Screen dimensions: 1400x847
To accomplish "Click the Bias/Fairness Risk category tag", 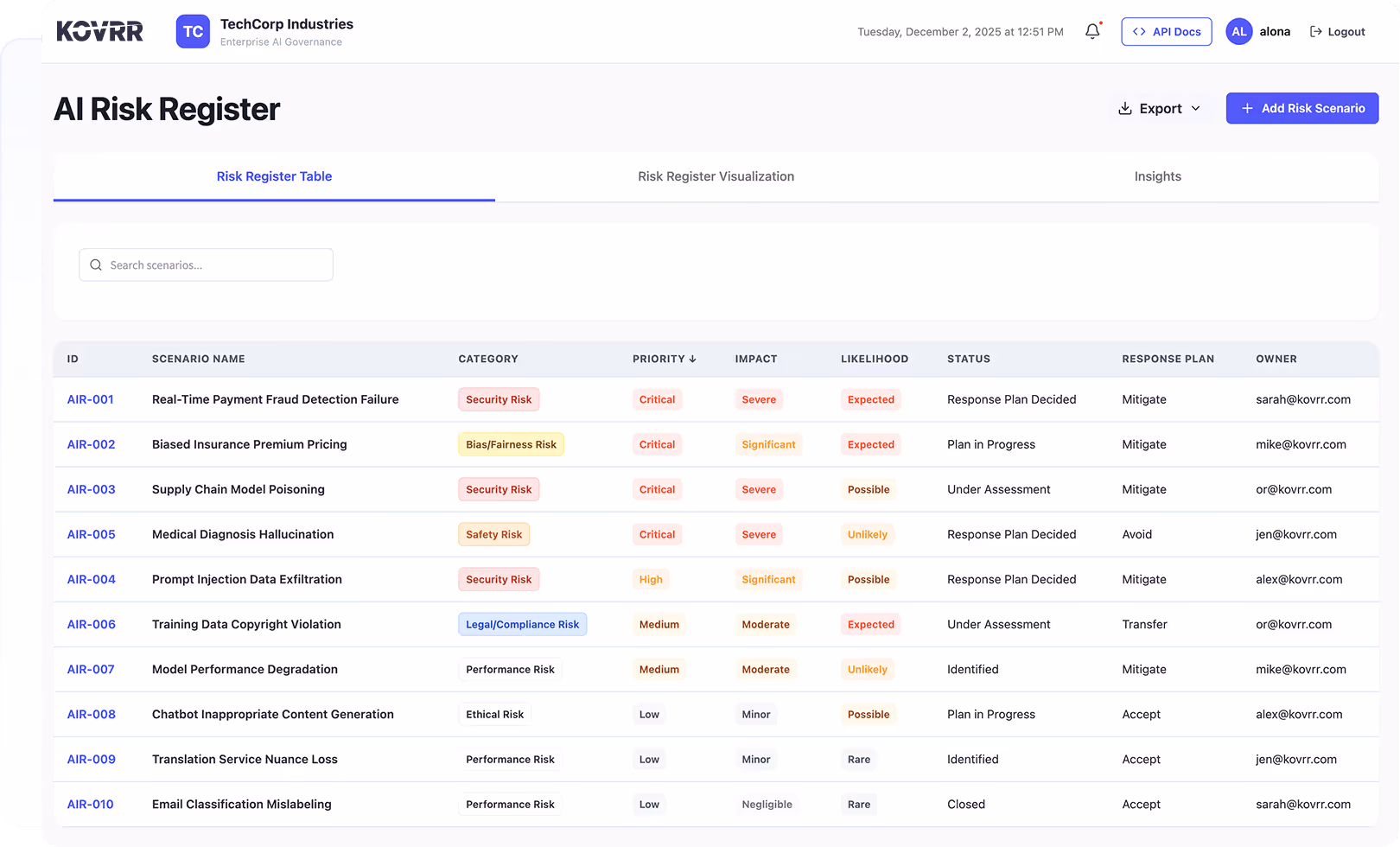I will tap(511, 444).
